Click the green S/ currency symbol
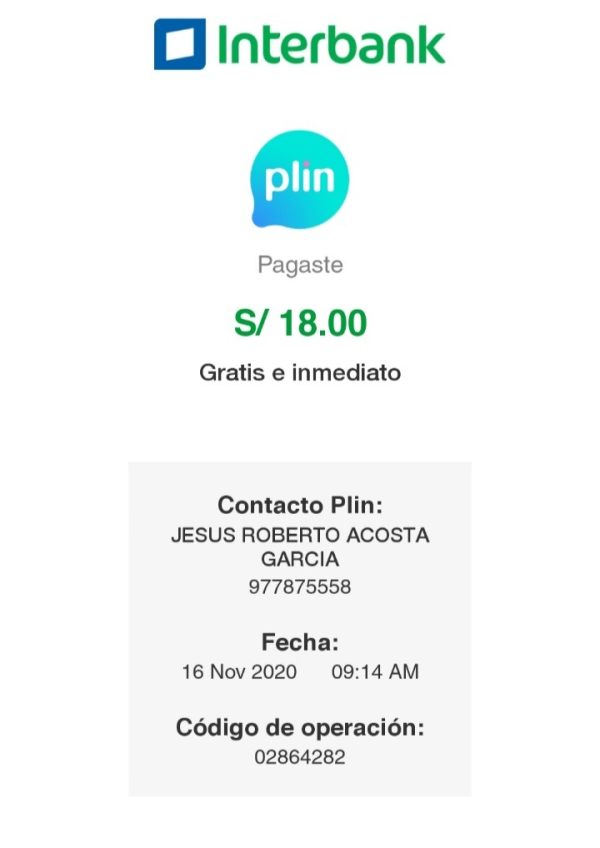This screenshot has height=848, width=600. (251, 323)
